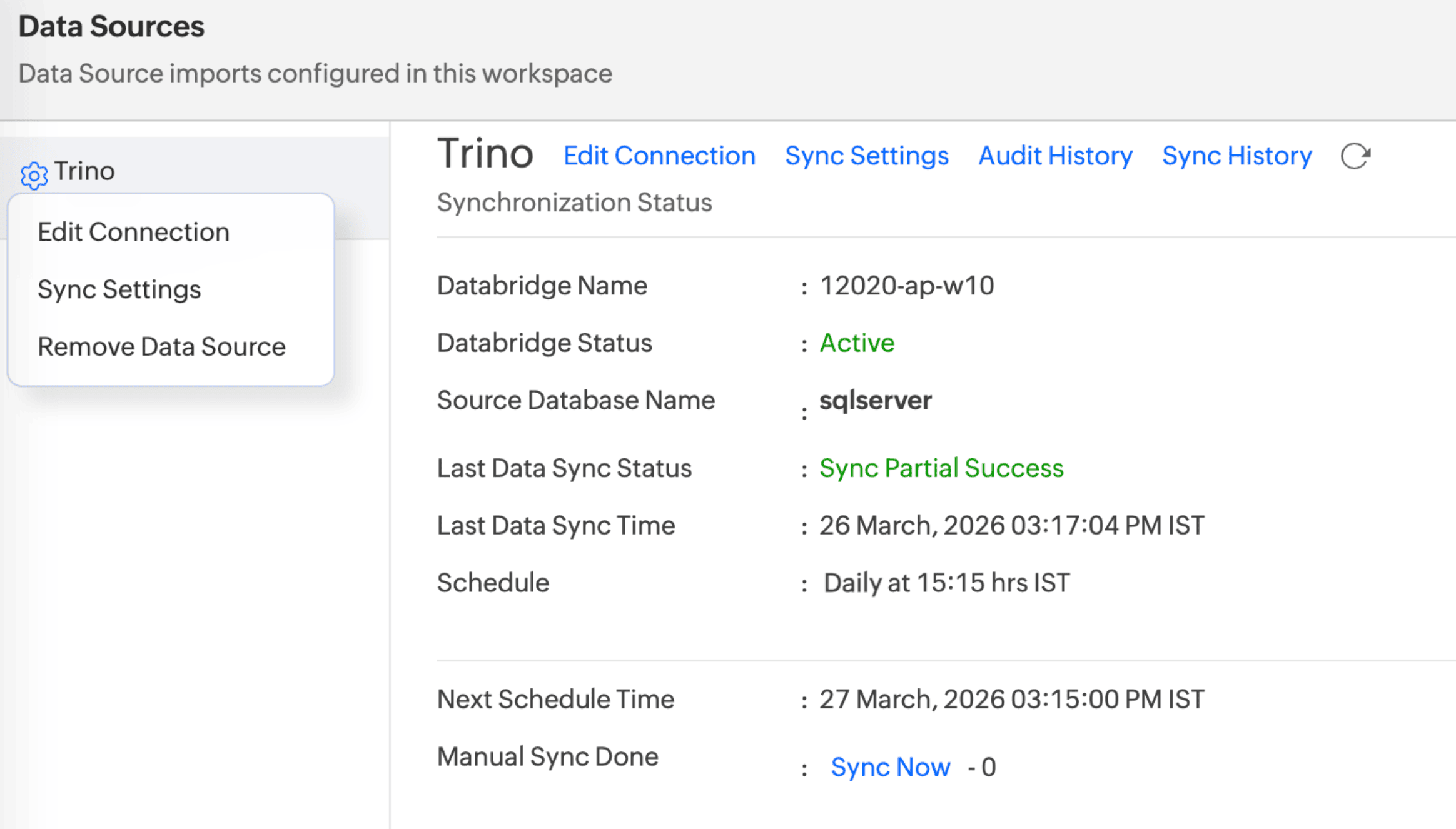Click the Active databridge status
The height and width of the screenshot is (829, 1456).
[x=857, y=343]
